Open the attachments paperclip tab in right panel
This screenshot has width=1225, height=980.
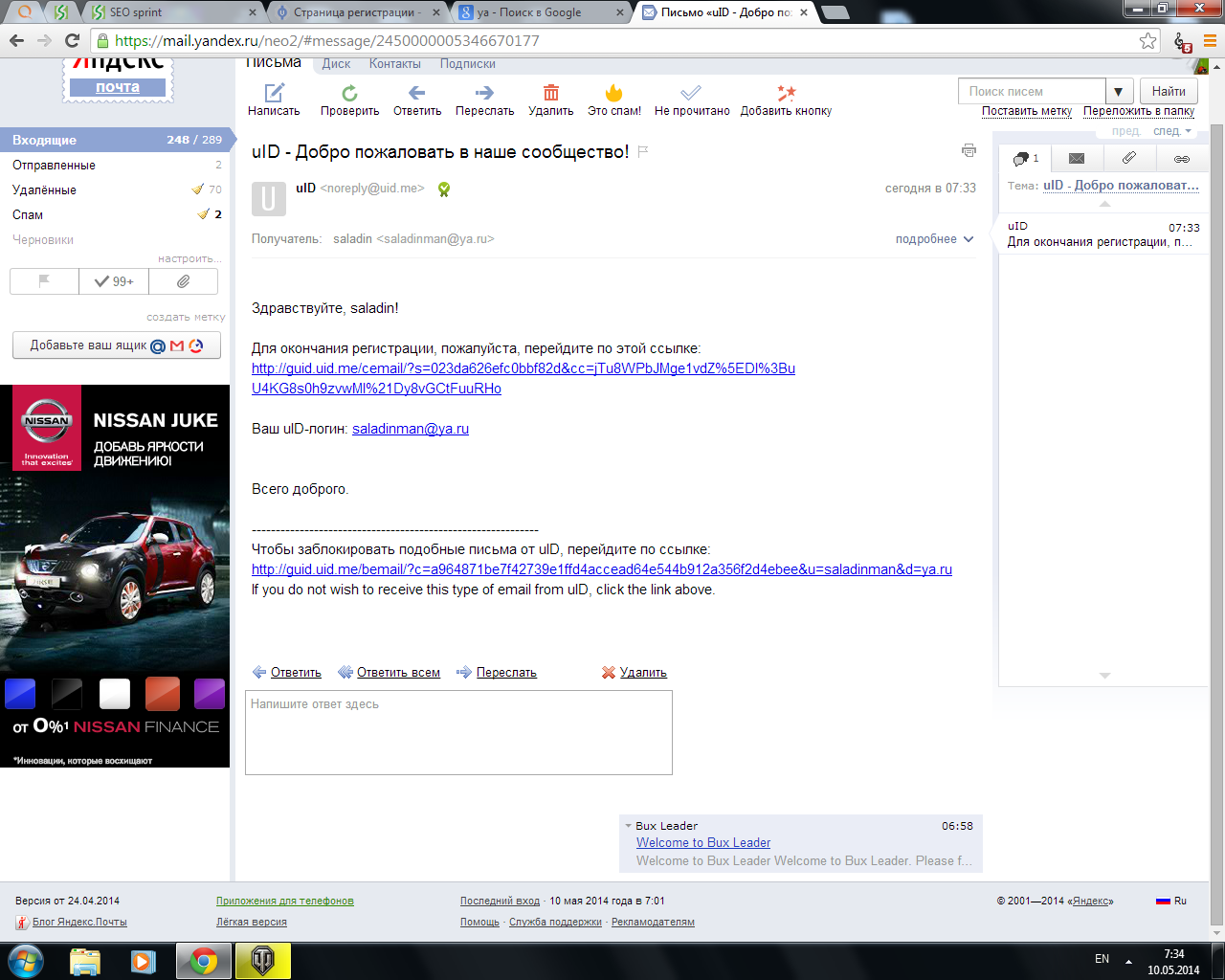tap(1129, 158)
